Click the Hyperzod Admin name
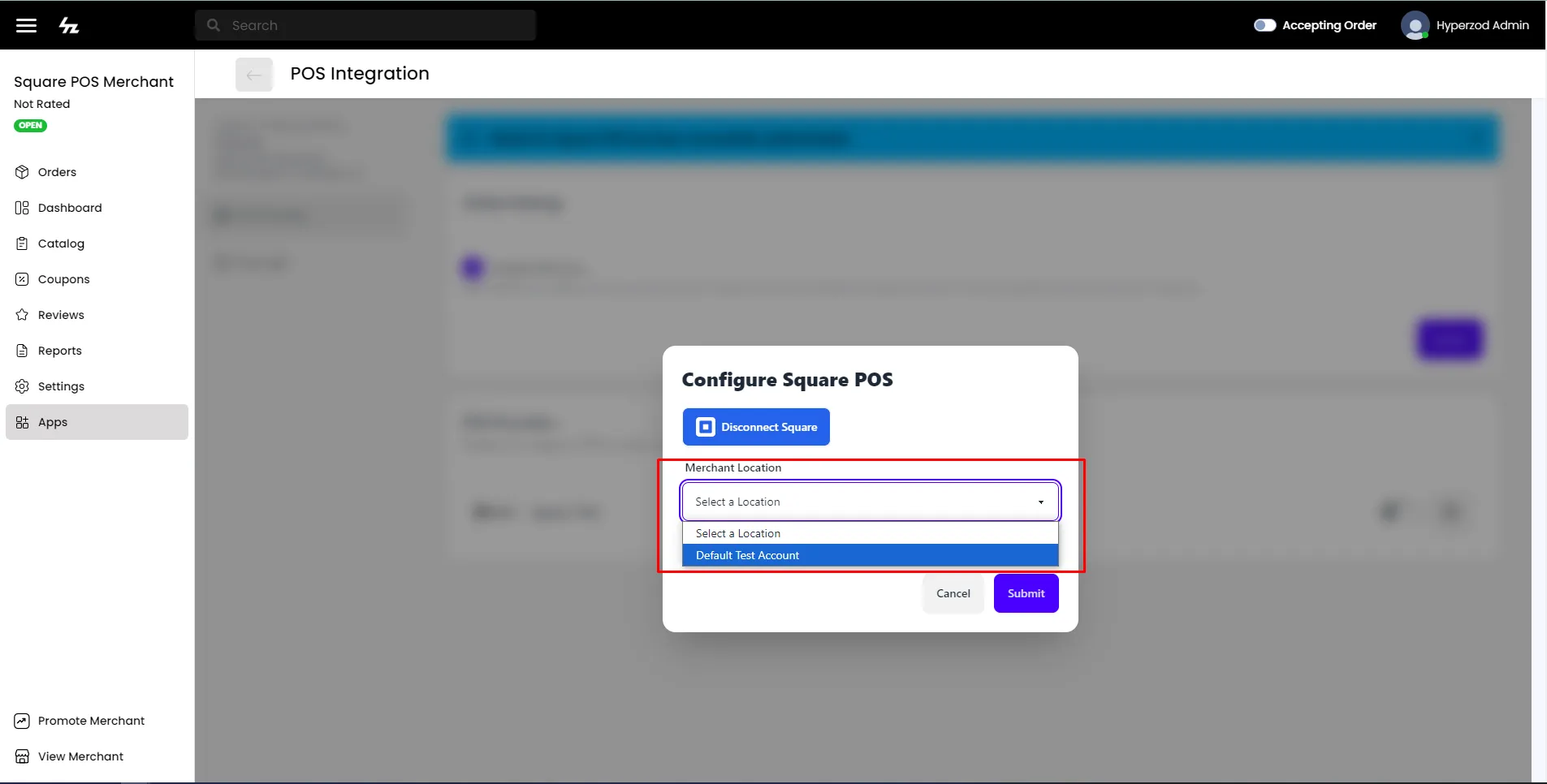The height and width of the screenshot is (784, 1547). click(x=1482, y=25)
